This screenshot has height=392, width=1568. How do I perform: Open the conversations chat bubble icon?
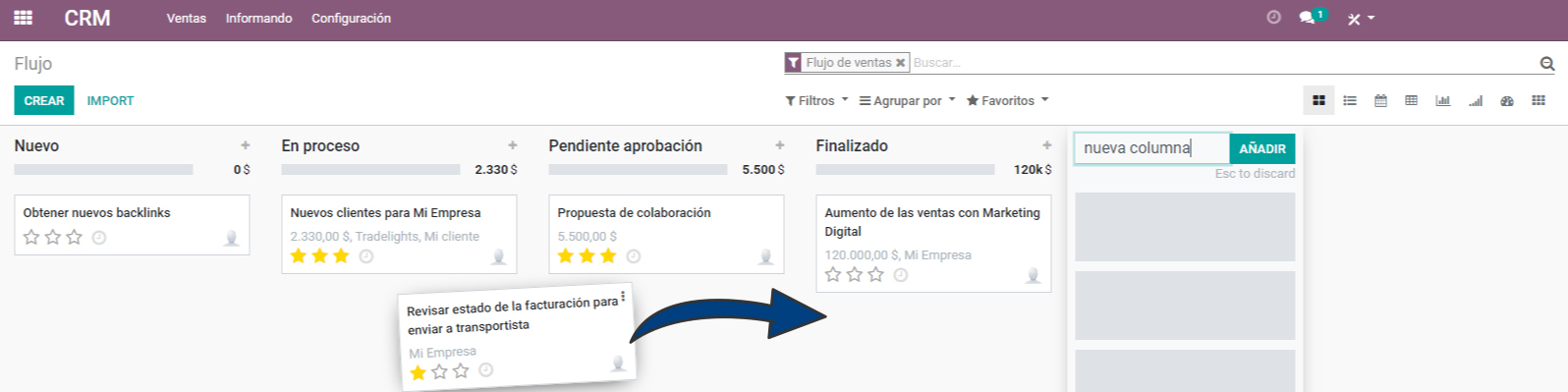point(1307,18)
